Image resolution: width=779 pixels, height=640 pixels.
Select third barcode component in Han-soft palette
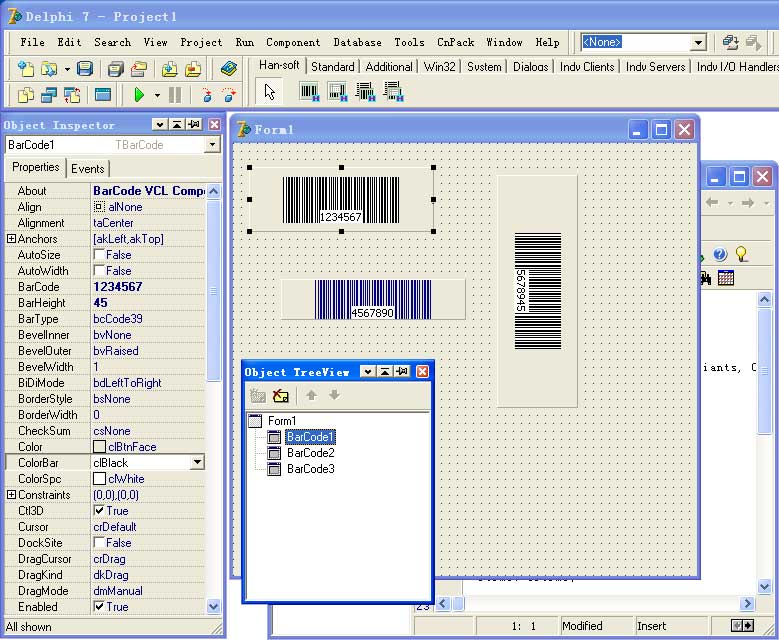[x=365, y=92]
